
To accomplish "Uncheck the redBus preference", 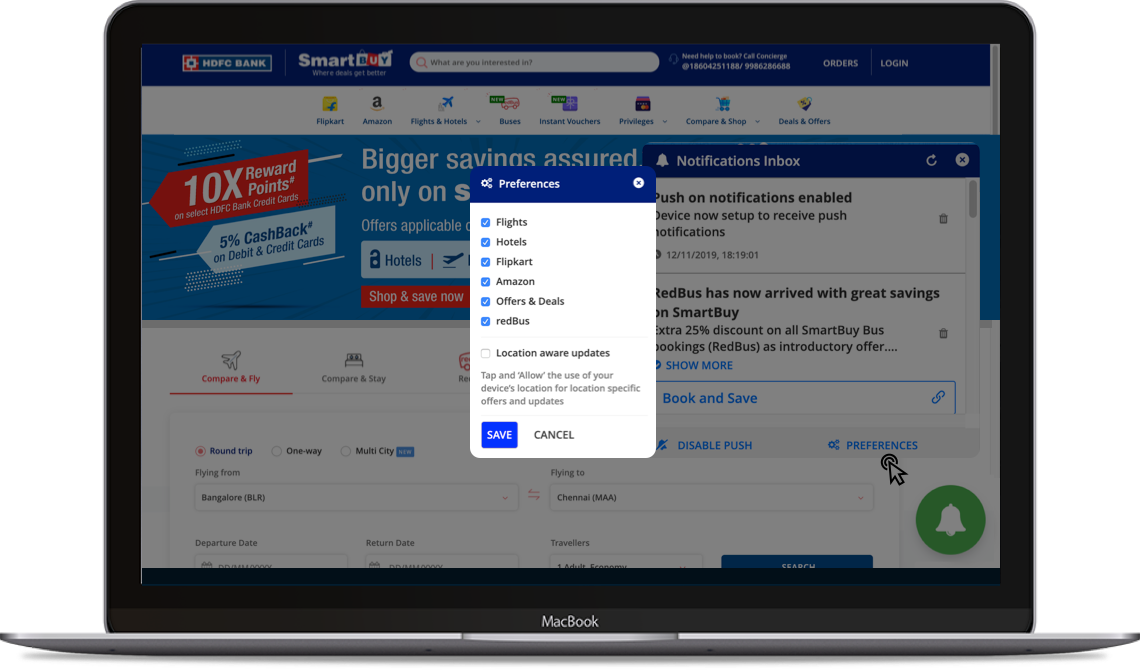I will [486, 321].
